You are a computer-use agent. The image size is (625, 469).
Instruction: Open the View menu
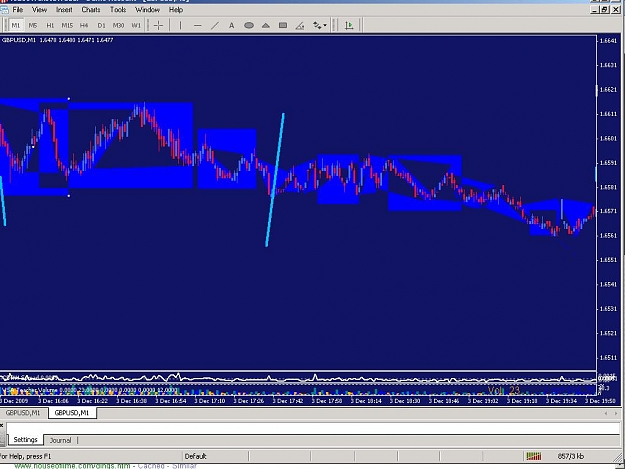click(39, 10)
